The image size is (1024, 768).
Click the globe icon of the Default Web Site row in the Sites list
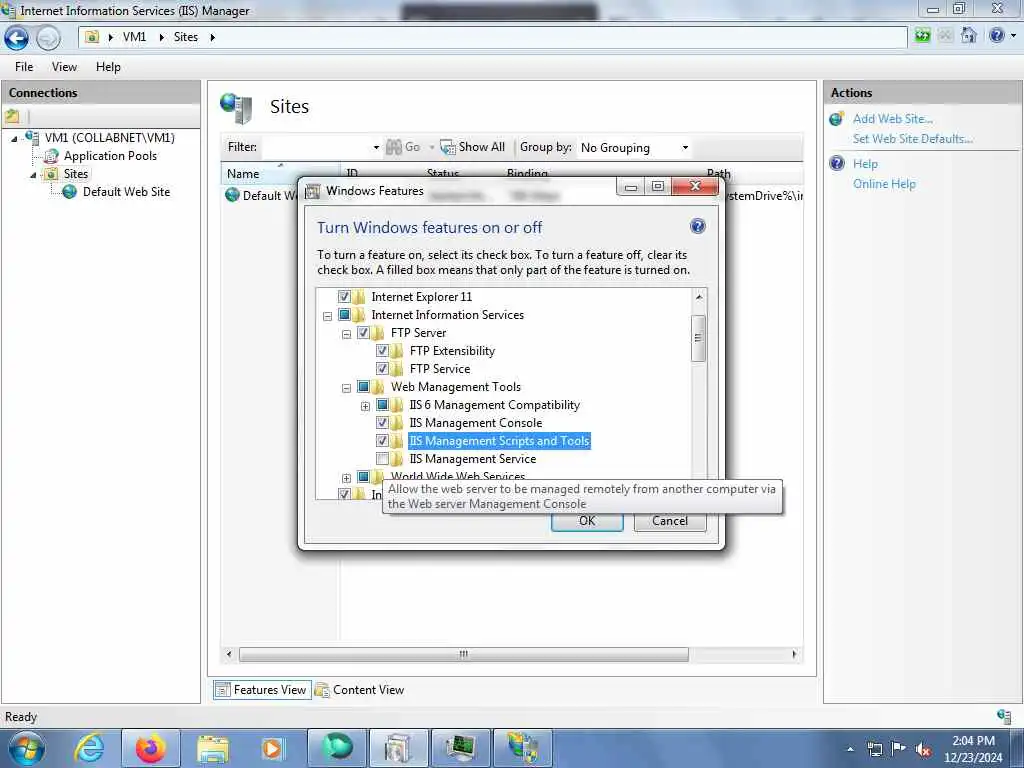pyautogui.click(x=232, y=195)
